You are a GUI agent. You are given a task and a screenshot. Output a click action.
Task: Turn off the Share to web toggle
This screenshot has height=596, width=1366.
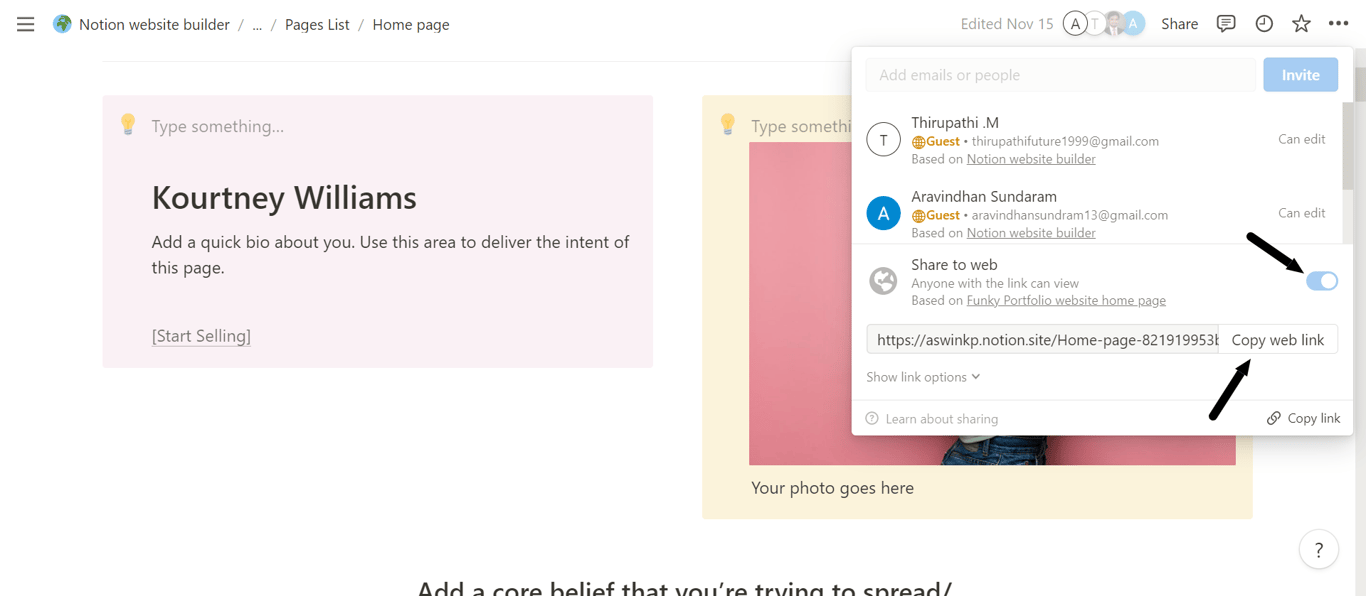[1322, 281]
